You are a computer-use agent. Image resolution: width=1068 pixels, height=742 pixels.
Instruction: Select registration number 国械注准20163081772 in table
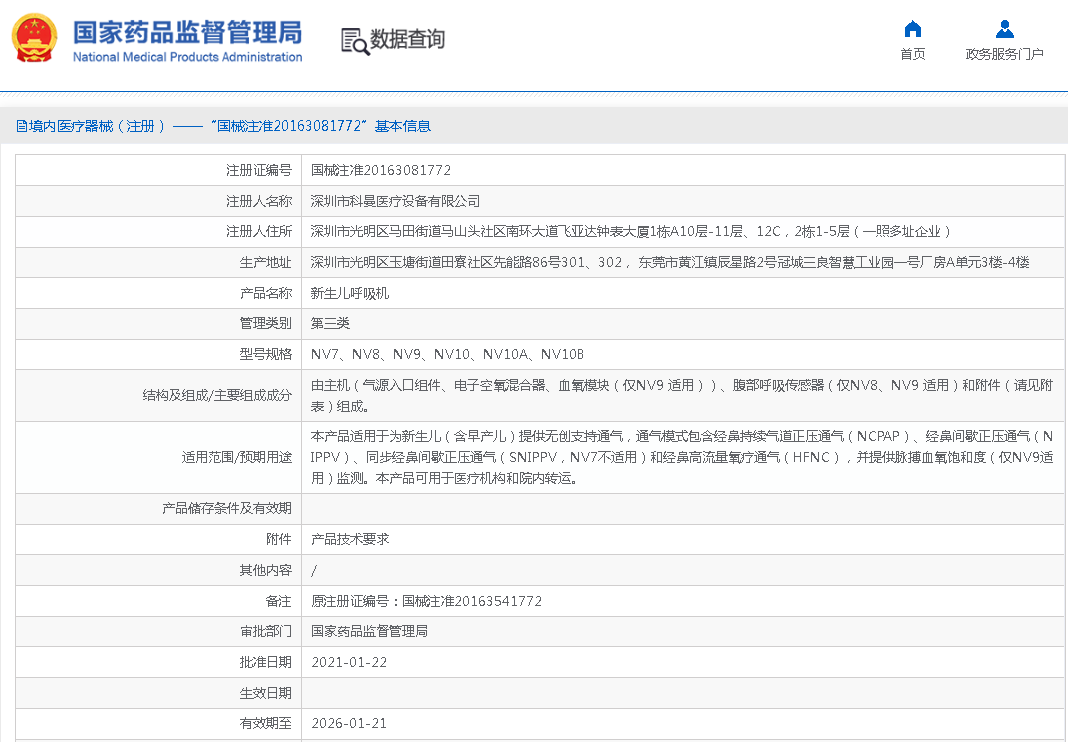(381, 171)
